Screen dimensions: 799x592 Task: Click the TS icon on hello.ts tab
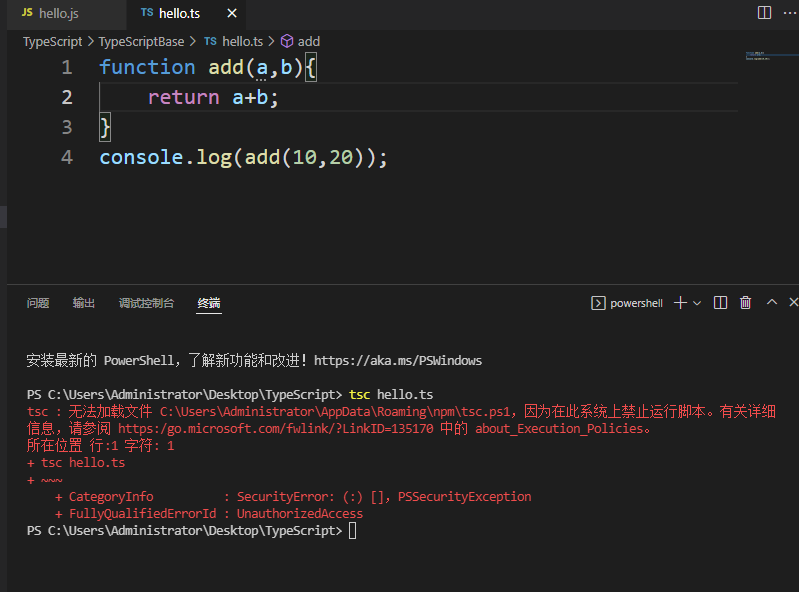coord(147,12)
